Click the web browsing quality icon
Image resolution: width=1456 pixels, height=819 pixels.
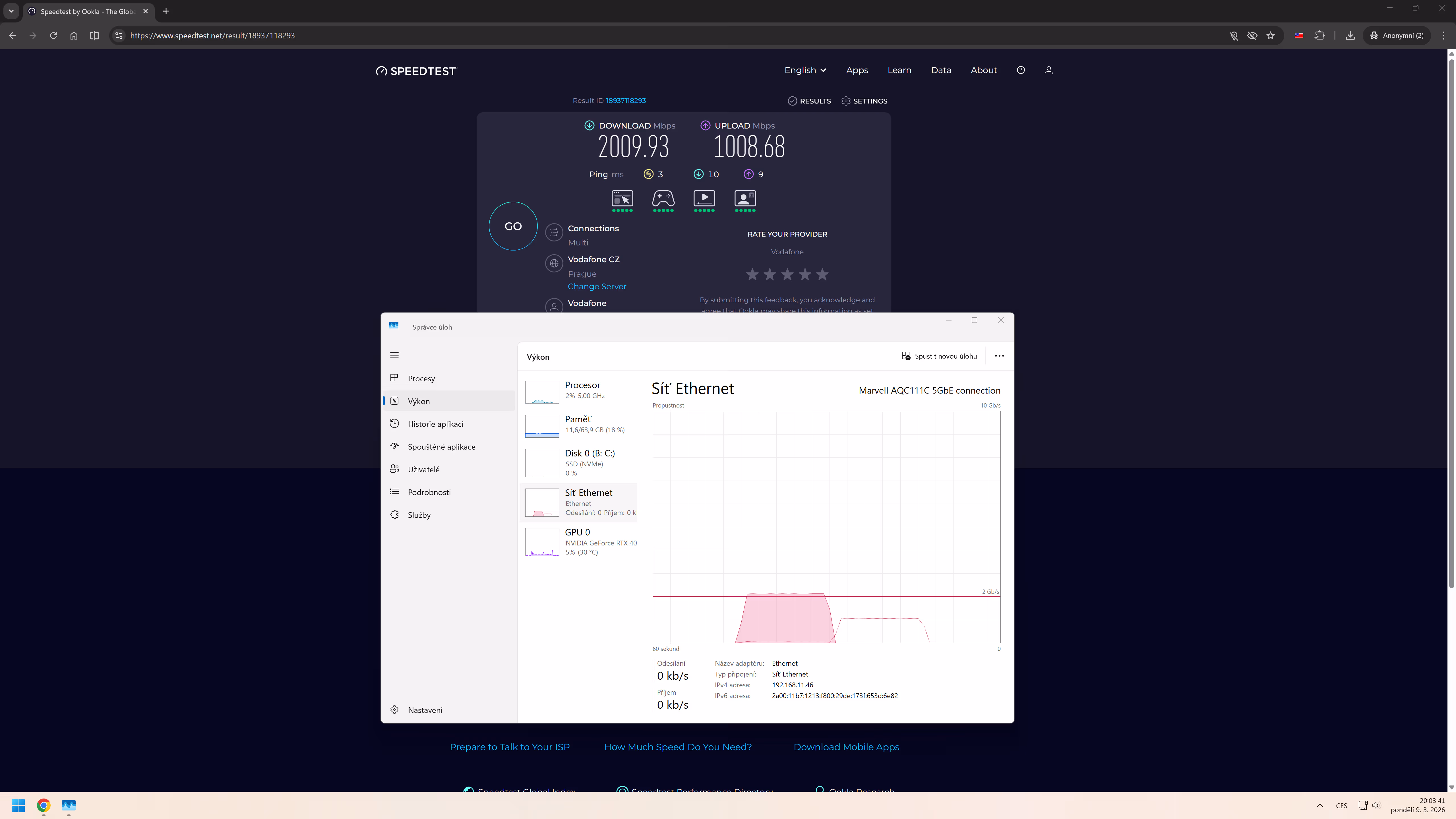622,198
